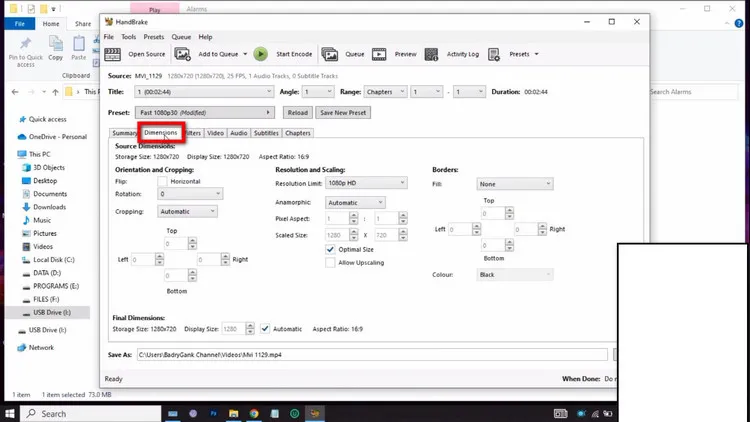Open the HandBrake Tools menu
Image resolution: width=750 pixels, height=422 pixels.
(x=128, y=37)
